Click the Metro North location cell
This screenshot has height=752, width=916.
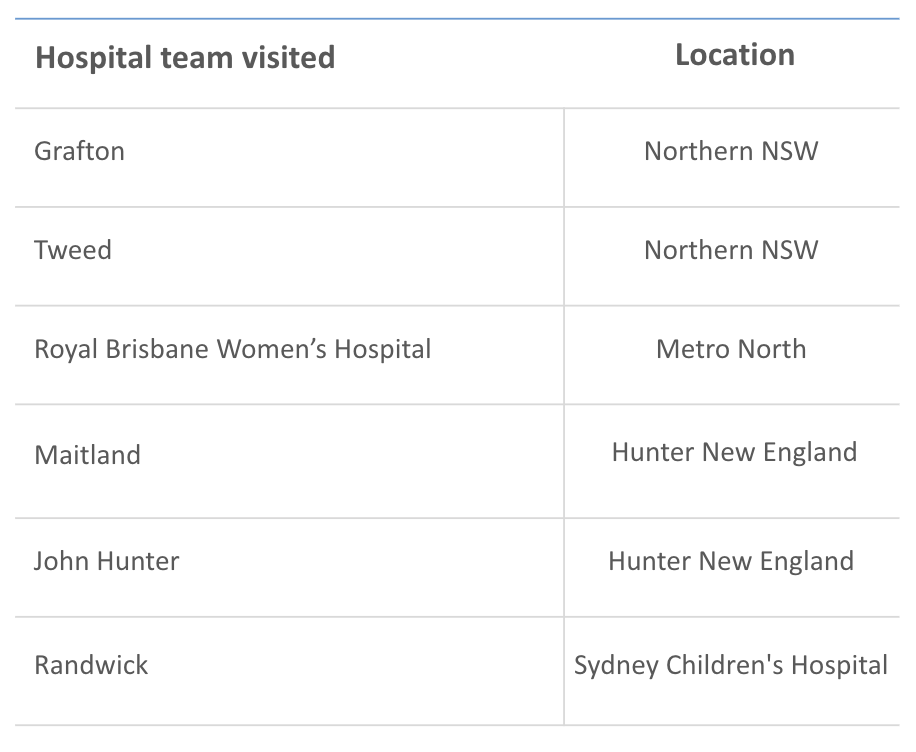[x=731, y=349]
